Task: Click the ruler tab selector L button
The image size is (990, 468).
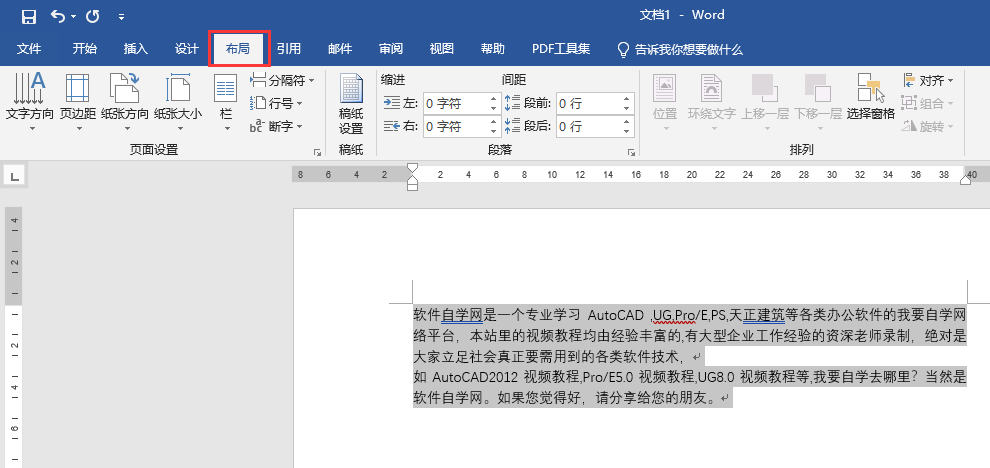Action: 15,176
